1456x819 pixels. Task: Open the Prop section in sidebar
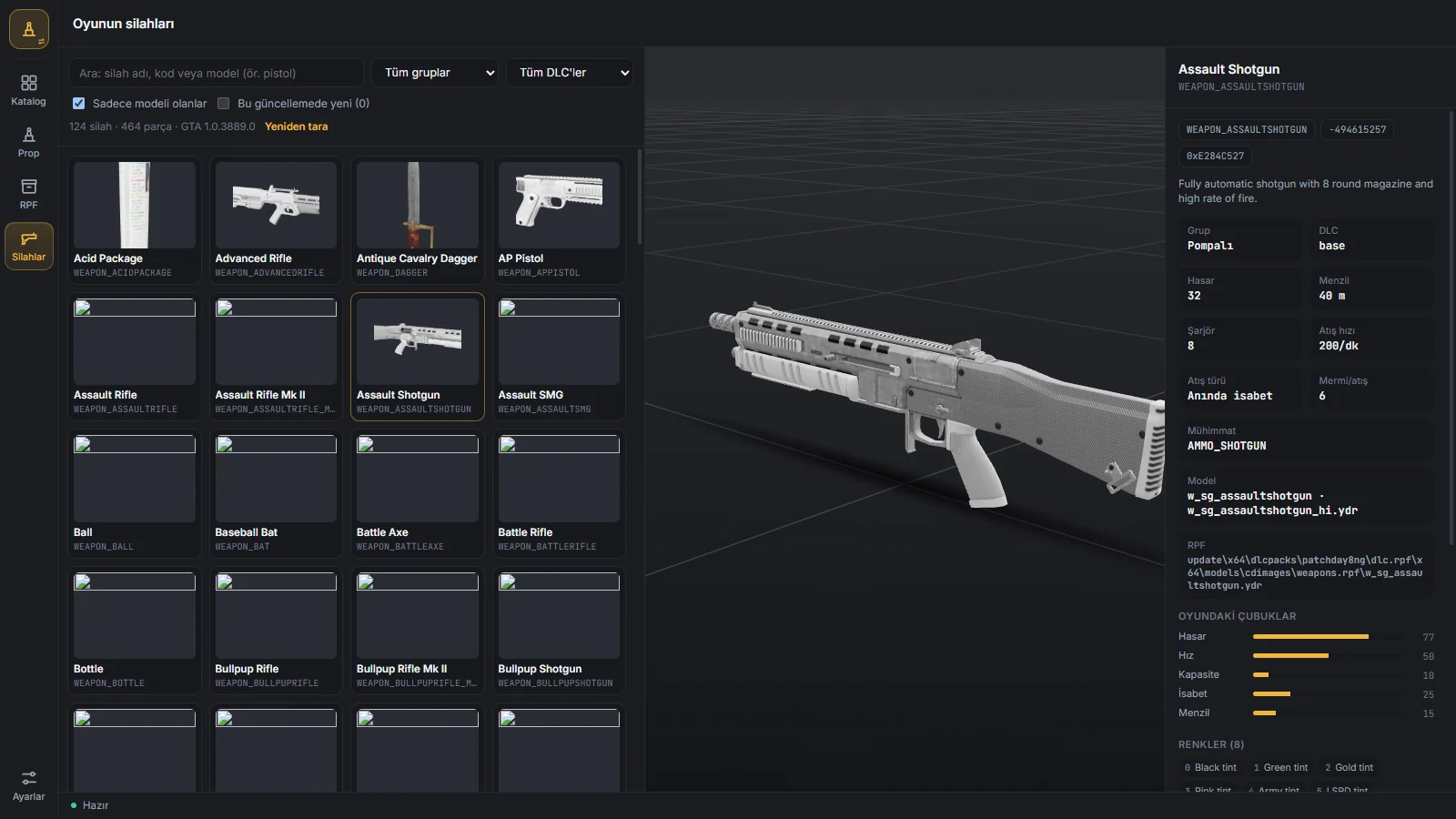click(x=28, y=142)
